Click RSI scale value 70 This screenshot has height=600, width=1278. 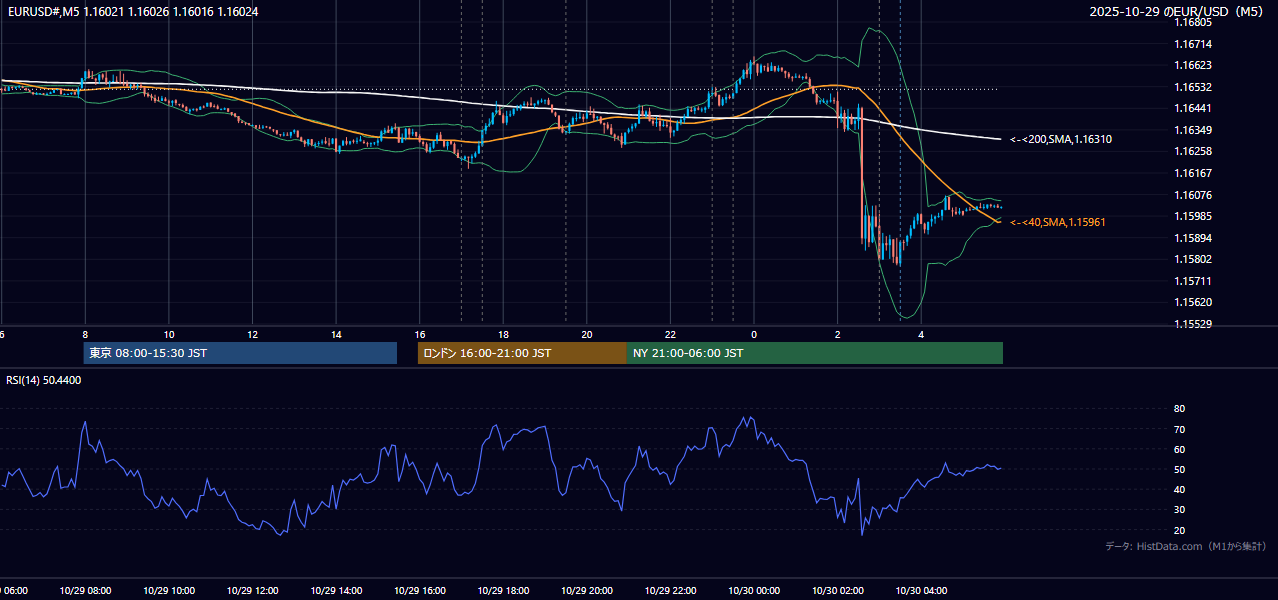coord(1179,429)
